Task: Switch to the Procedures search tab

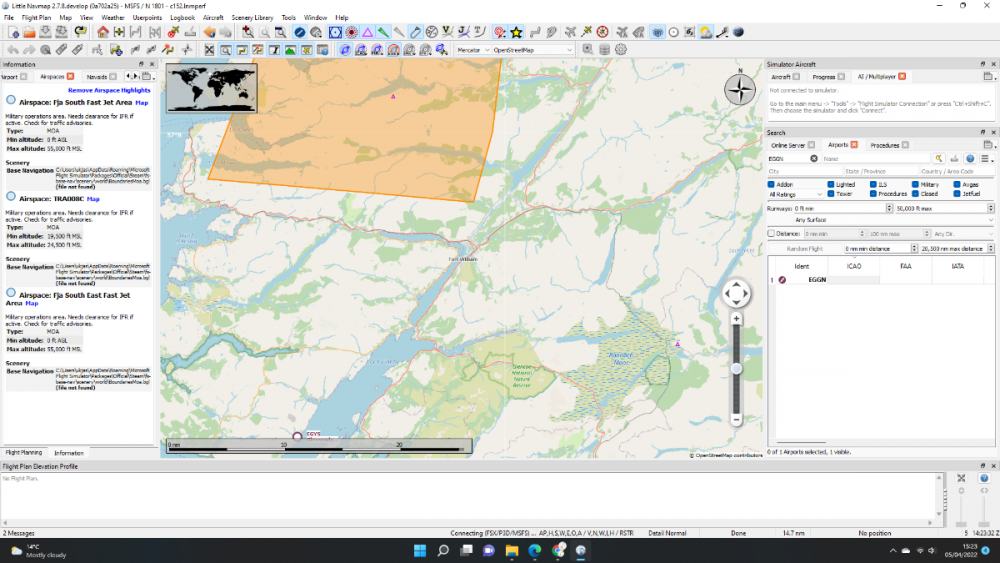Action: pos(884,145)
